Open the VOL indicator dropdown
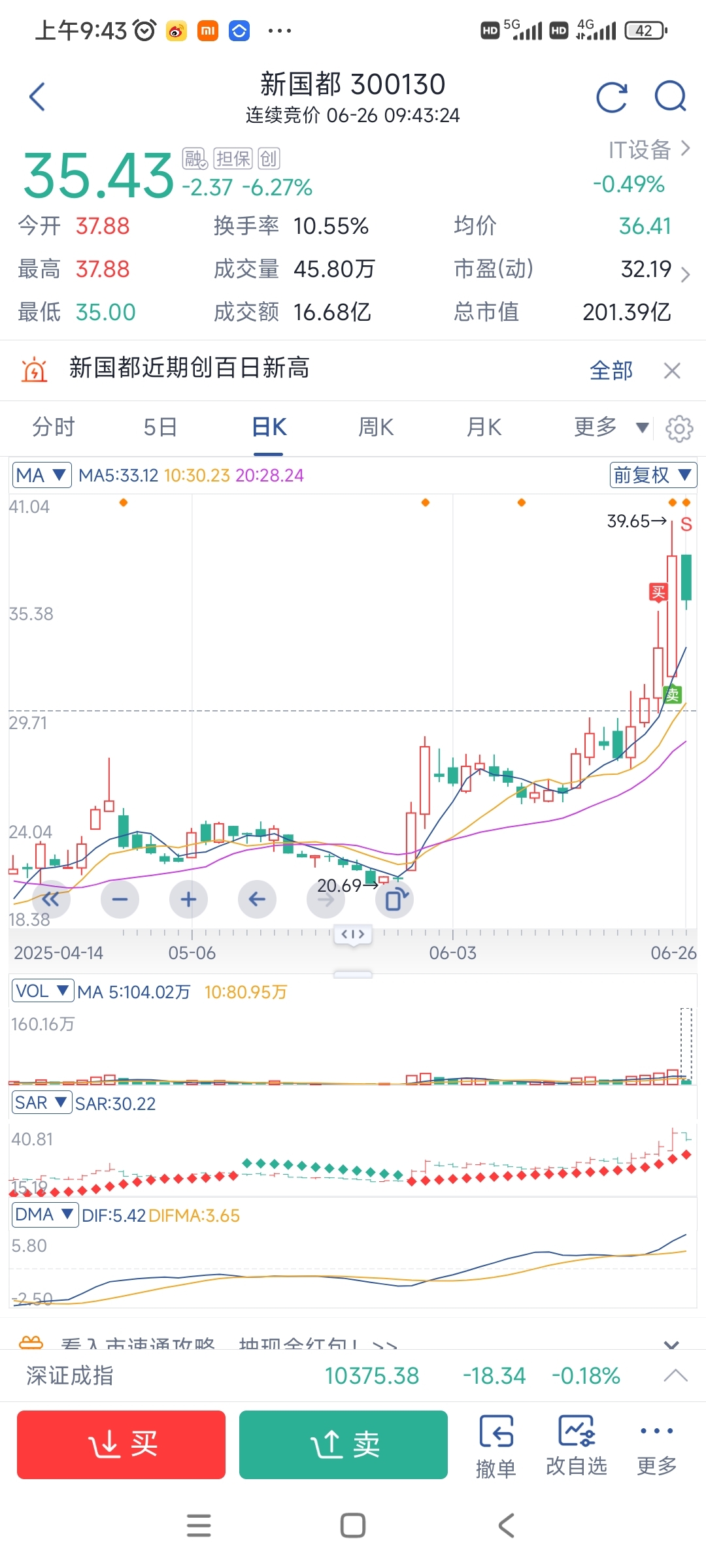The width and height of the screenshot is (706, 1568). [x=43, y=991]
